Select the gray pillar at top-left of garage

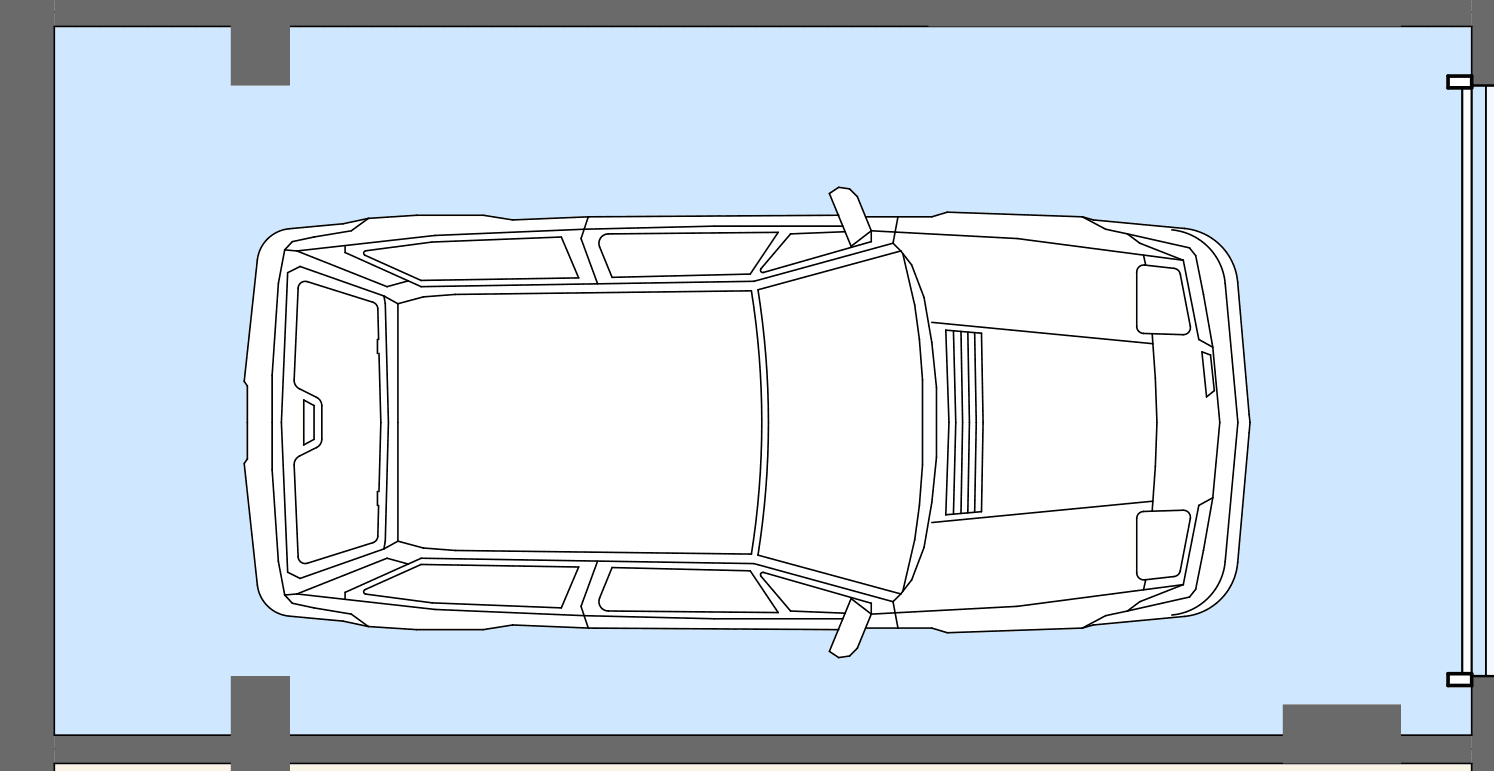[x=260, y=55]
